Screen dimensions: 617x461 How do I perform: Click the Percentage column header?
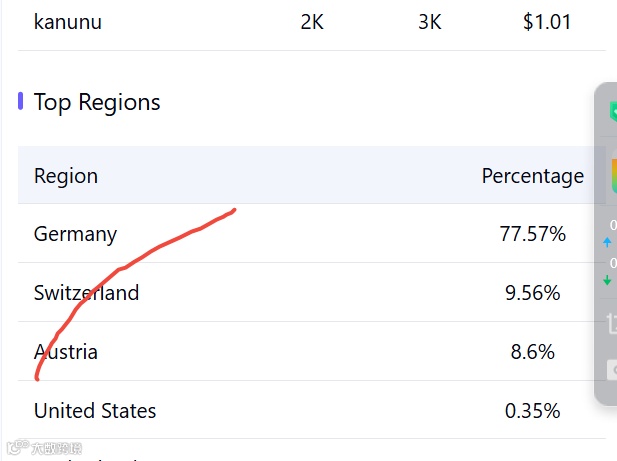(x=532, y=176)
